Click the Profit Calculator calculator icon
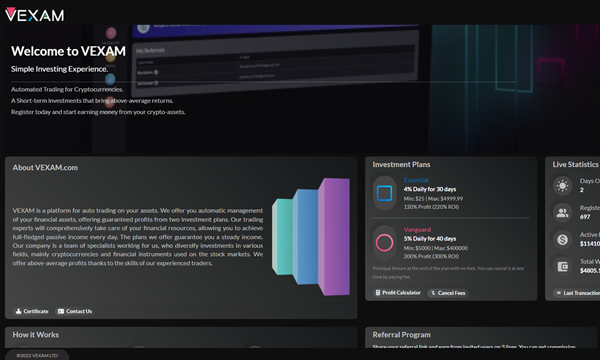Image resolution: width=600 pixels, height=360 pixels. click(x=378, y=293)
